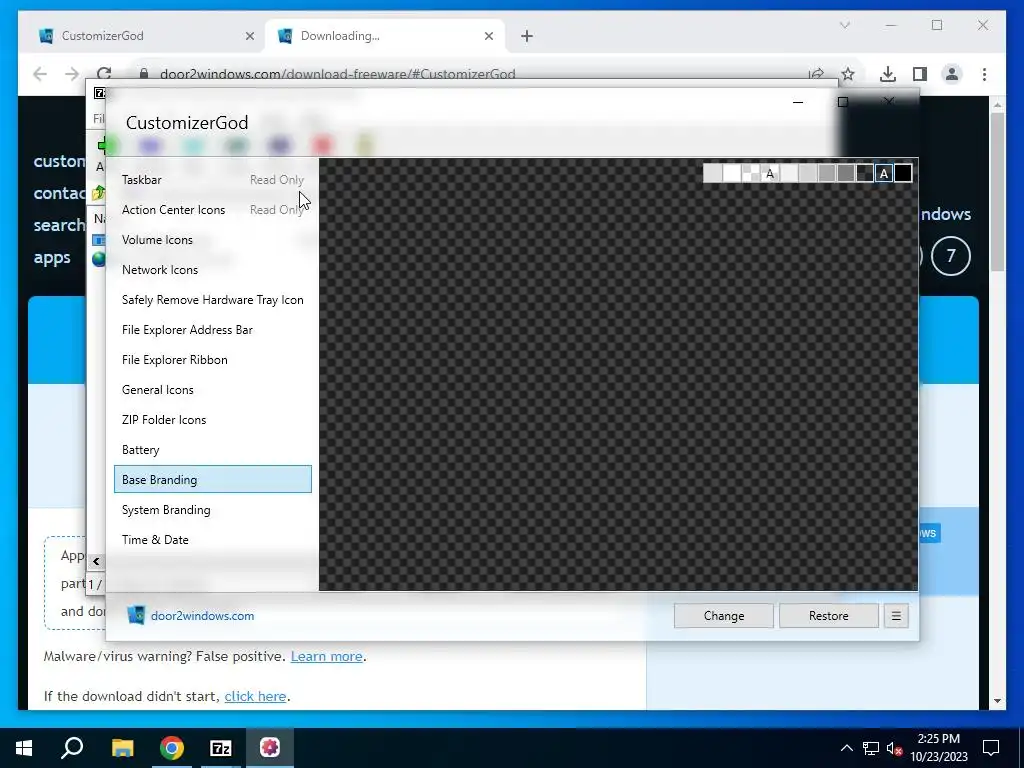The width and height of the screenshot is (1024, 768).
Task: Click the Change button
Action: coord(724,616)
